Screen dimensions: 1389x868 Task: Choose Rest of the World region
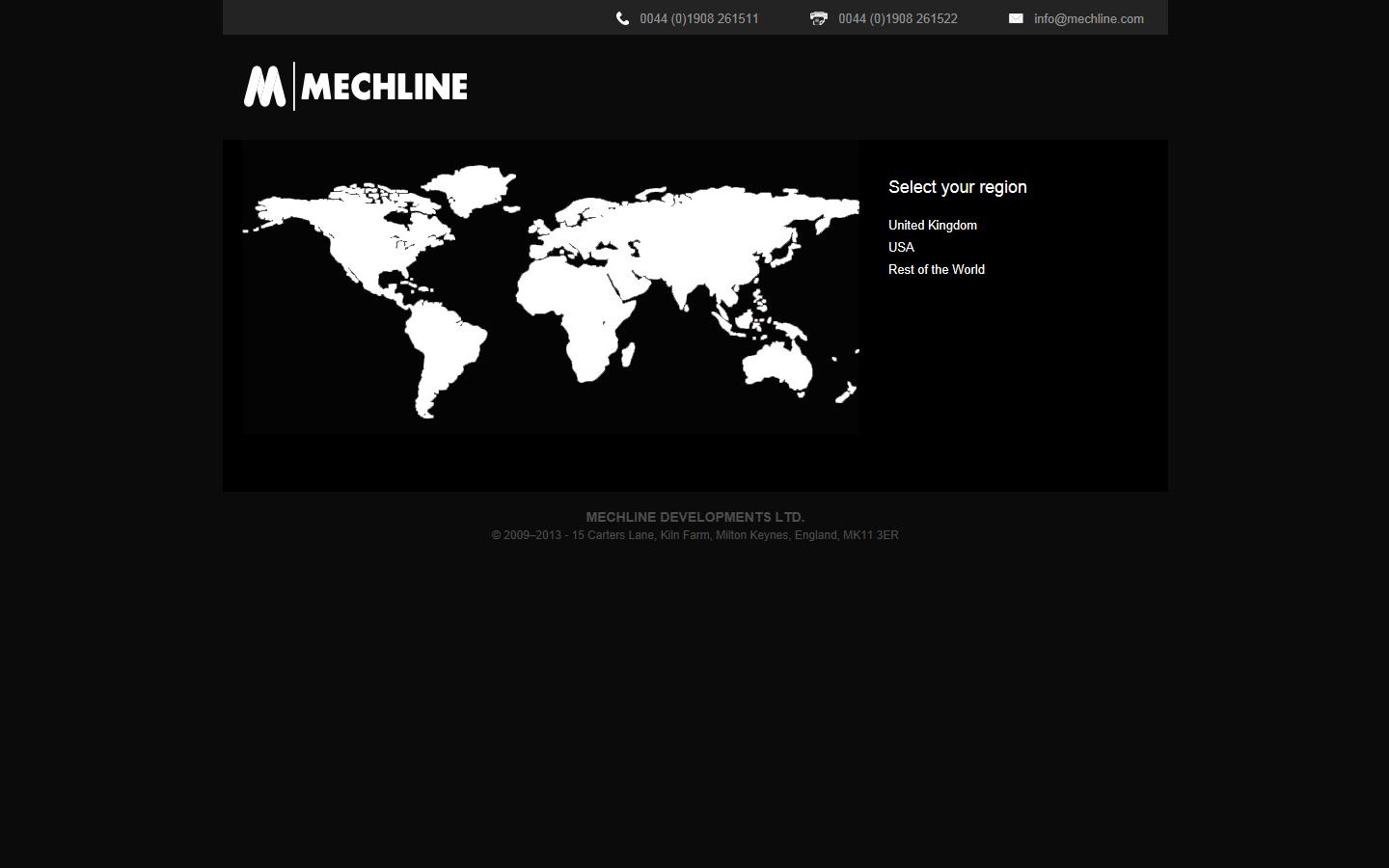tap(936, 270)
